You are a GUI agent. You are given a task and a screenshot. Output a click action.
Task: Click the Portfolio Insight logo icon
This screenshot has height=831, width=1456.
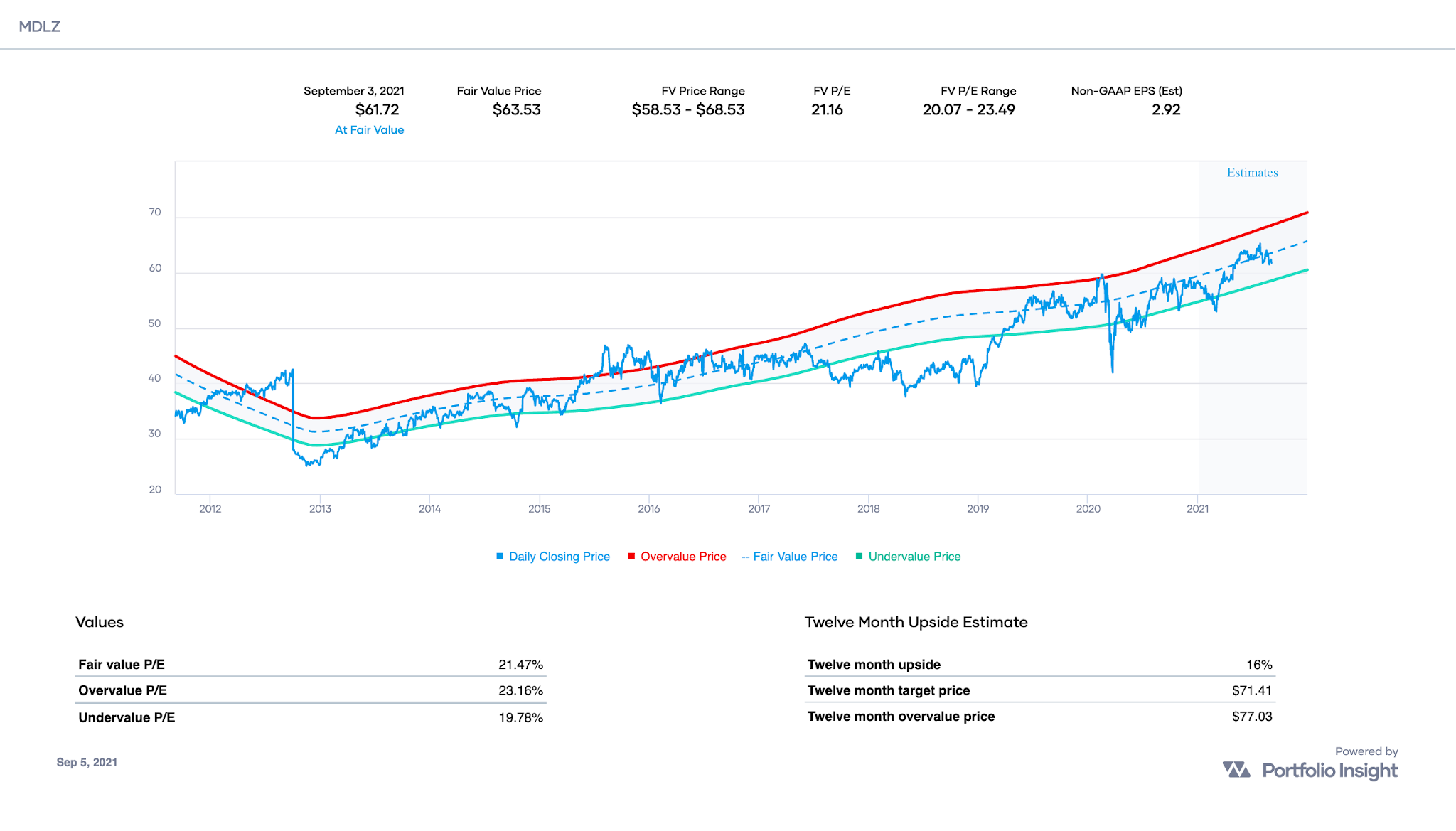pos(1236,770)
